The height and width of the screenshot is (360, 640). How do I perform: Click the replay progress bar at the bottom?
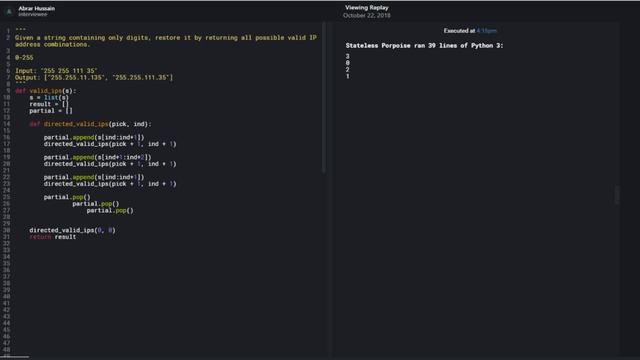[15, 357]
